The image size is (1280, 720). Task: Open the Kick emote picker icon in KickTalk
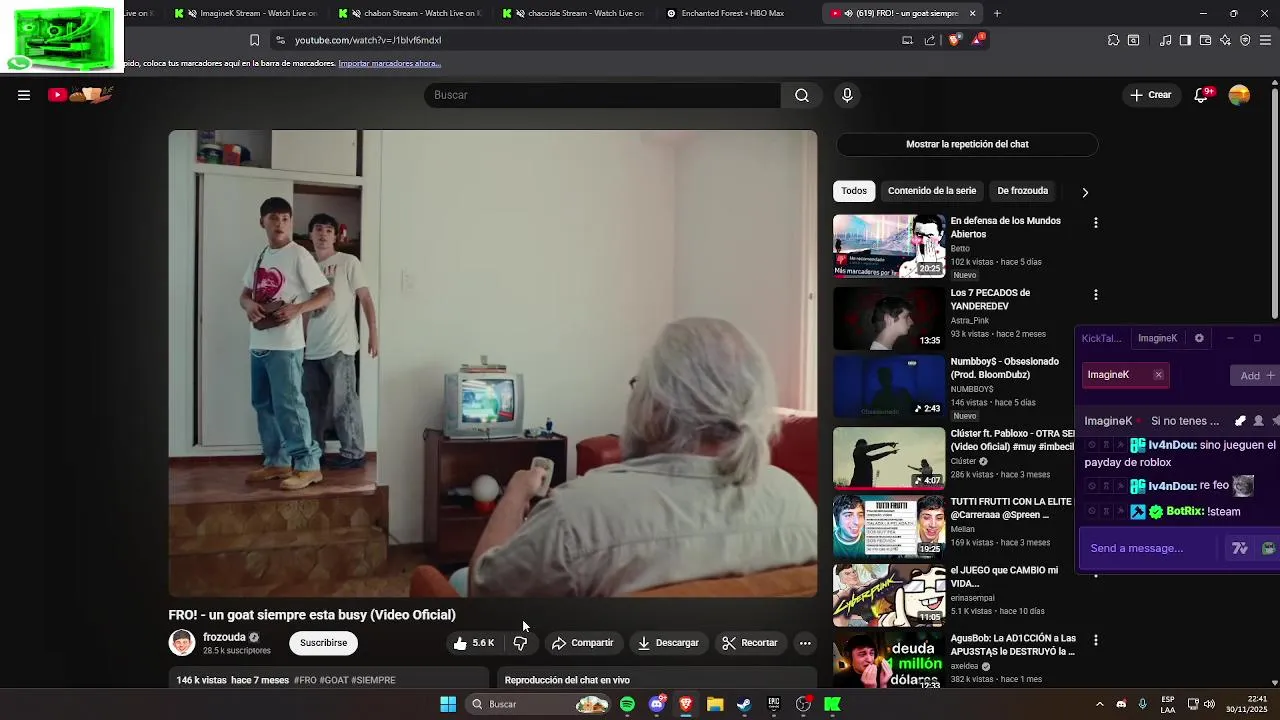[x=1269, y=548]
